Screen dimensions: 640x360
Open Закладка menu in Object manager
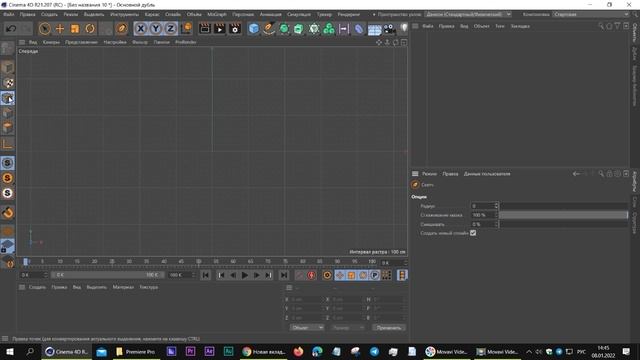520,26
